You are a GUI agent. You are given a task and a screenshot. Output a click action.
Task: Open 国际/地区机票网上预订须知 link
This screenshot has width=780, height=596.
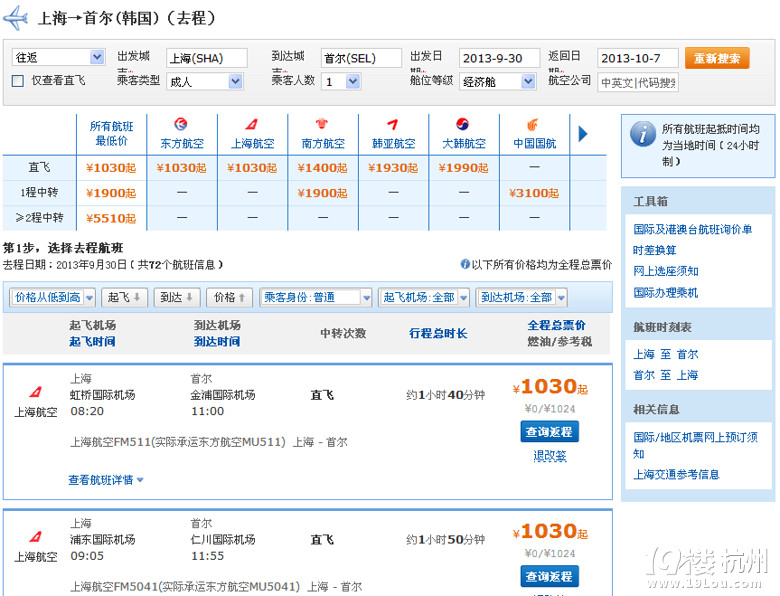click(x=695, y=445)
